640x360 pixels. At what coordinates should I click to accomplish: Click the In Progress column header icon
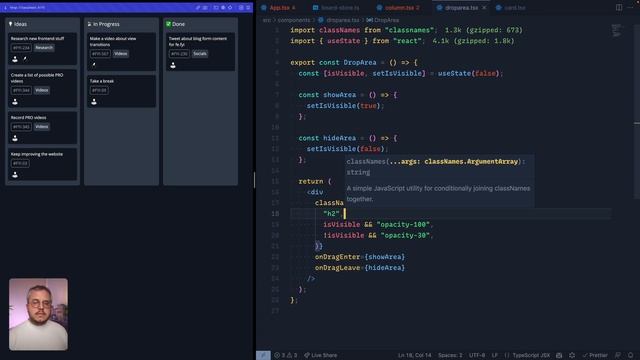point(89,24)
